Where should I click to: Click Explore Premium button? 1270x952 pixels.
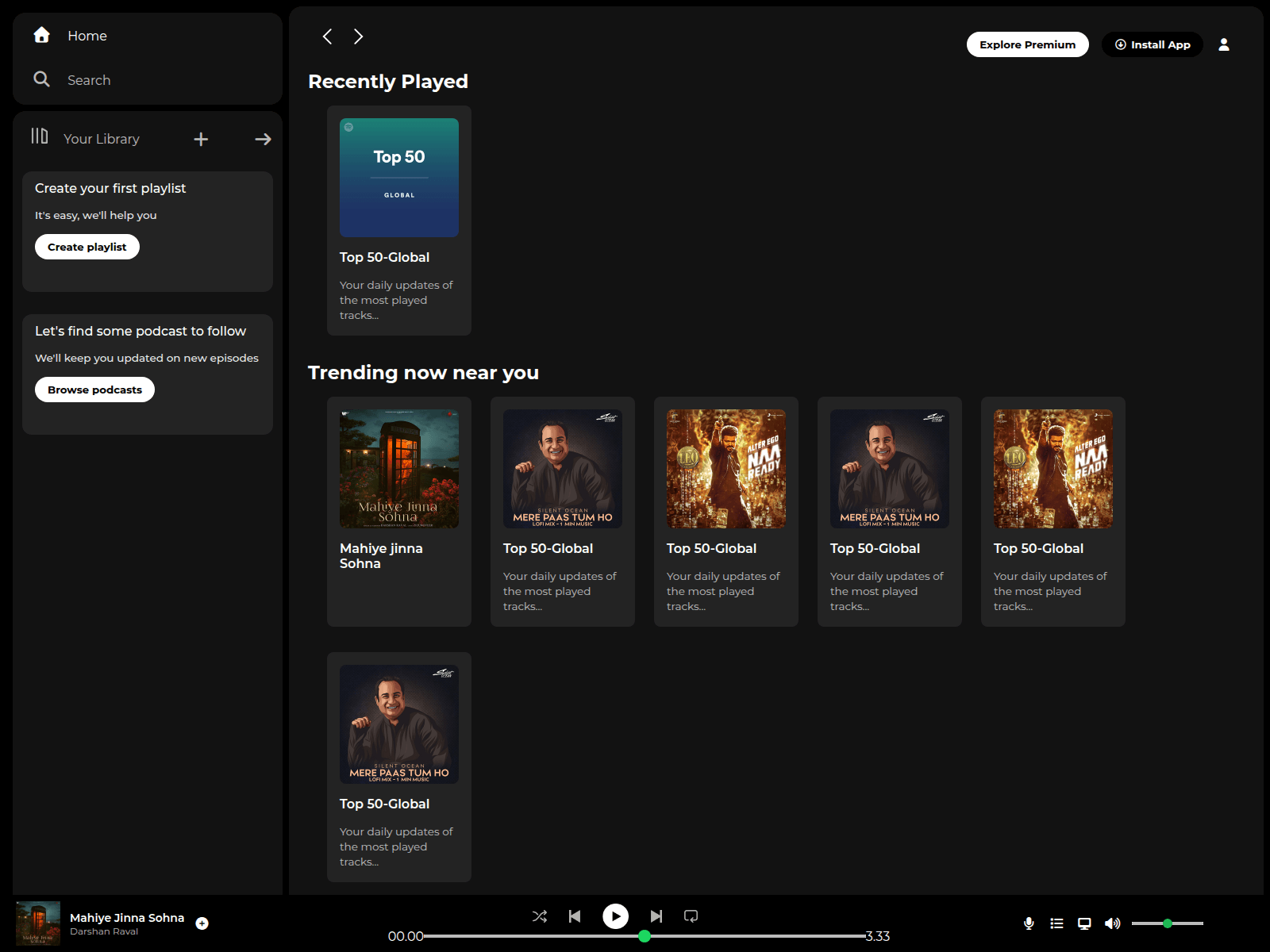[x=1027, y=44]
